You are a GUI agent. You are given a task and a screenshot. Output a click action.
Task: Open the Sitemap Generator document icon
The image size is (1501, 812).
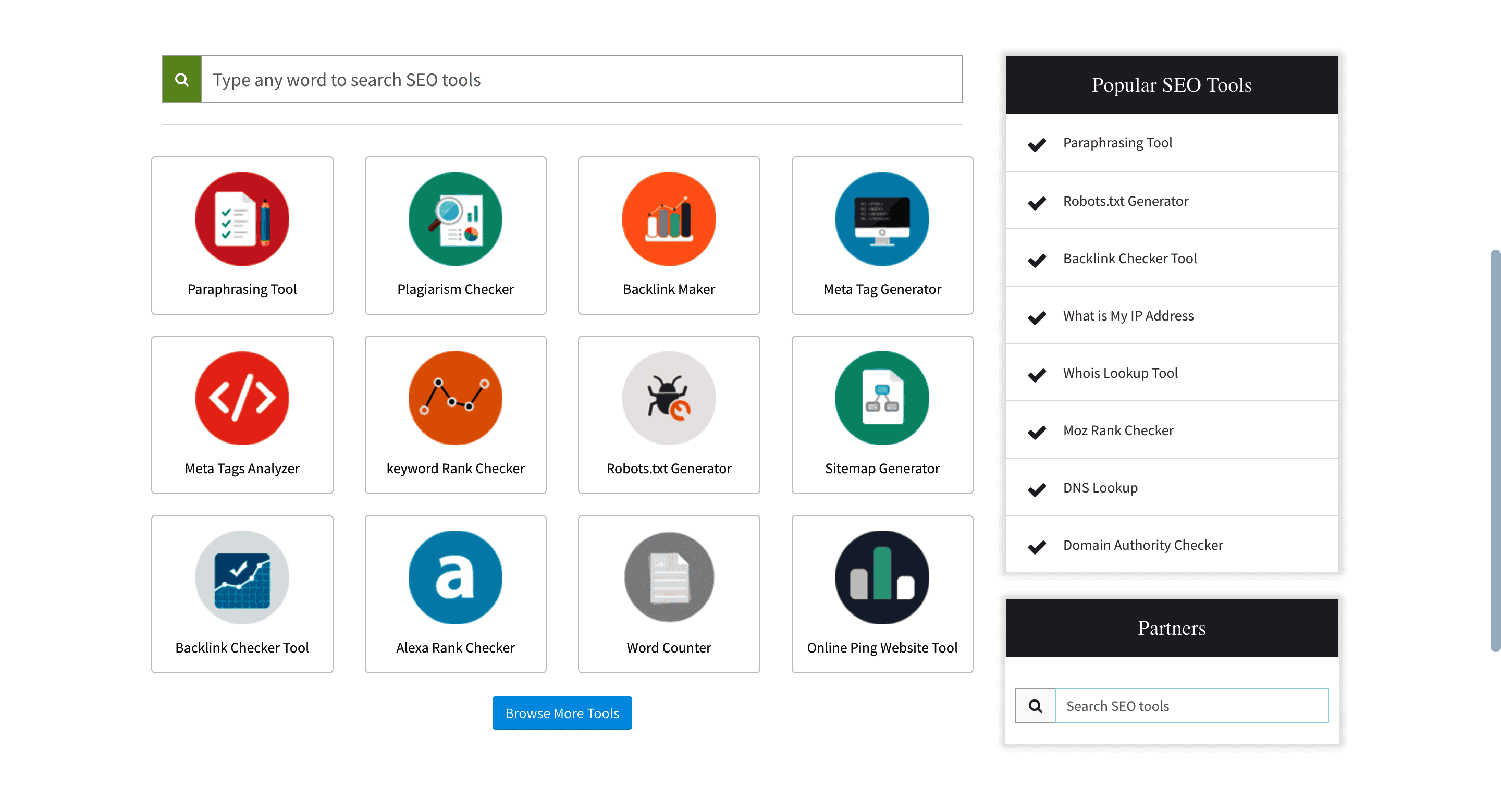click(882, 398)
